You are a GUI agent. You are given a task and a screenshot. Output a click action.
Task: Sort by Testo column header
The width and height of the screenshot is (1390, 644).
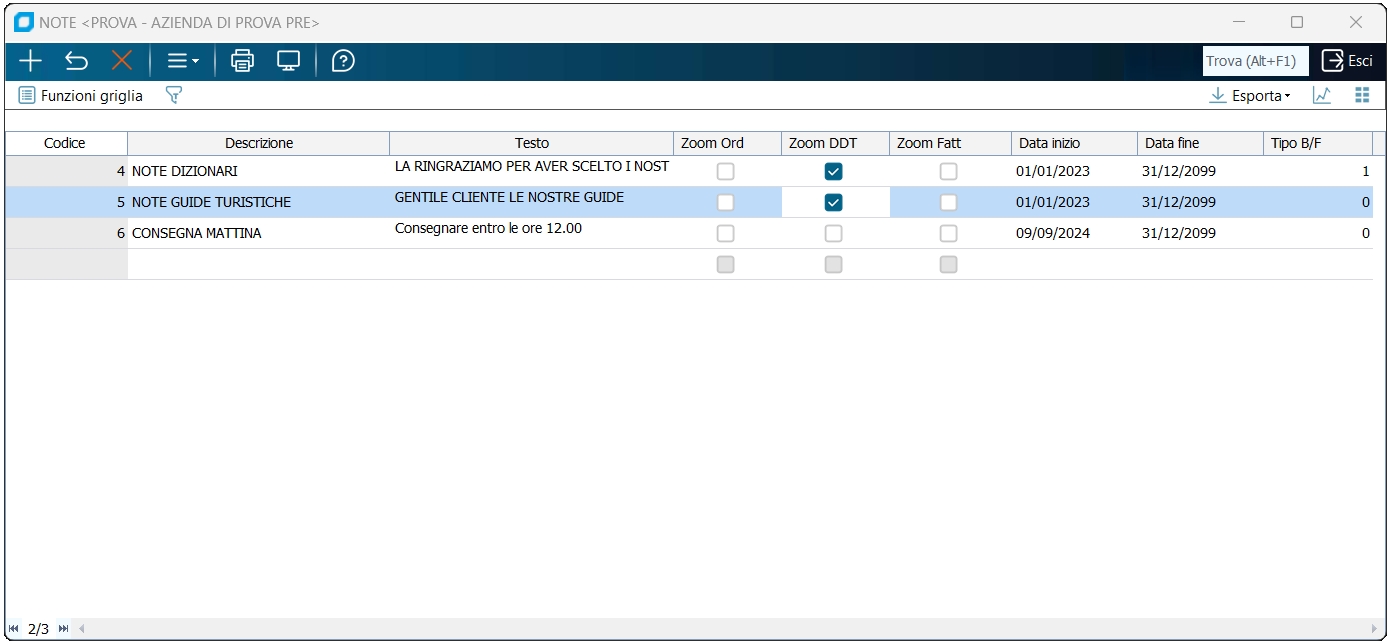click(531, 143)
